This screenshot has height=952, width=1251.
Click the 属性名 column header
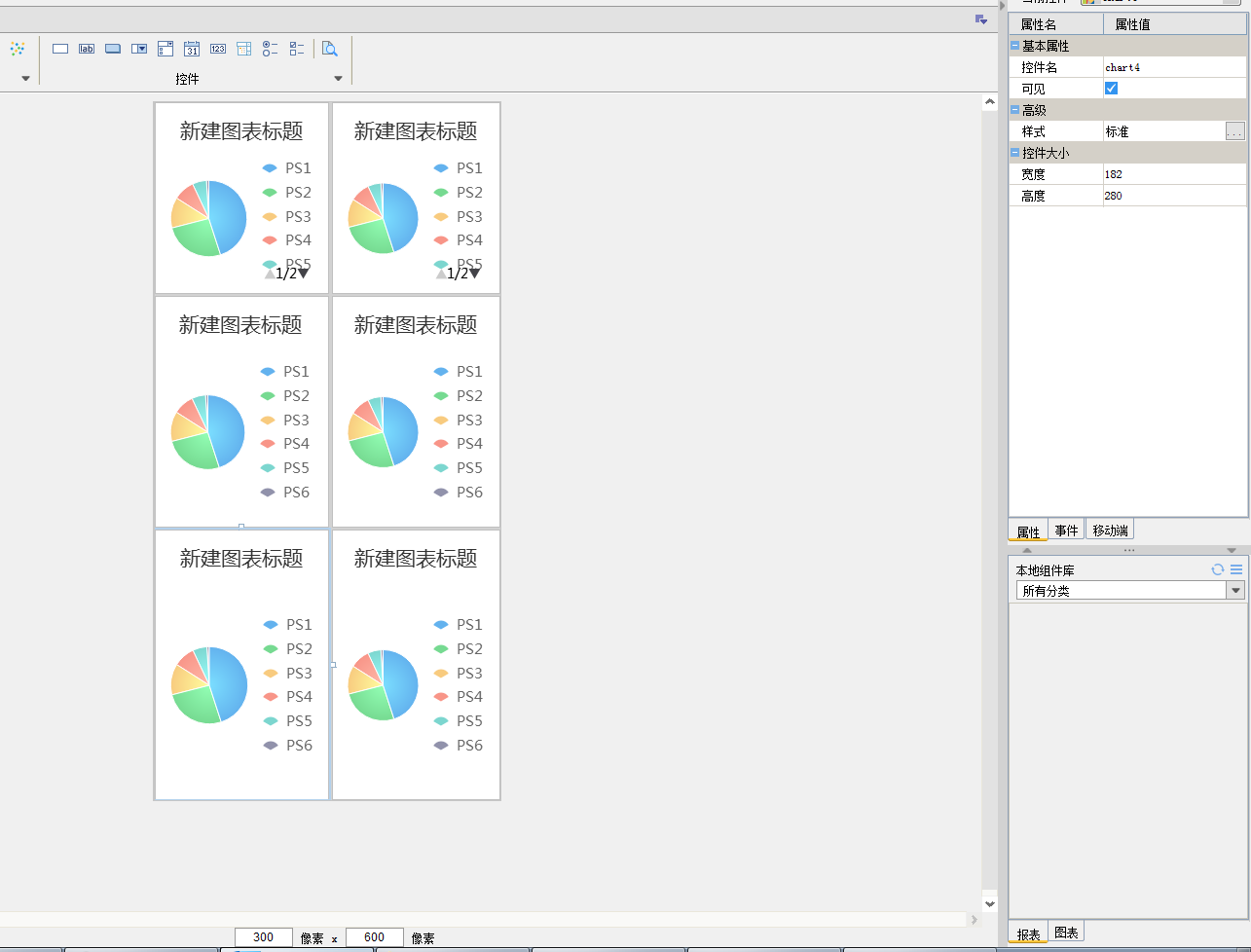pos(1056,24)
